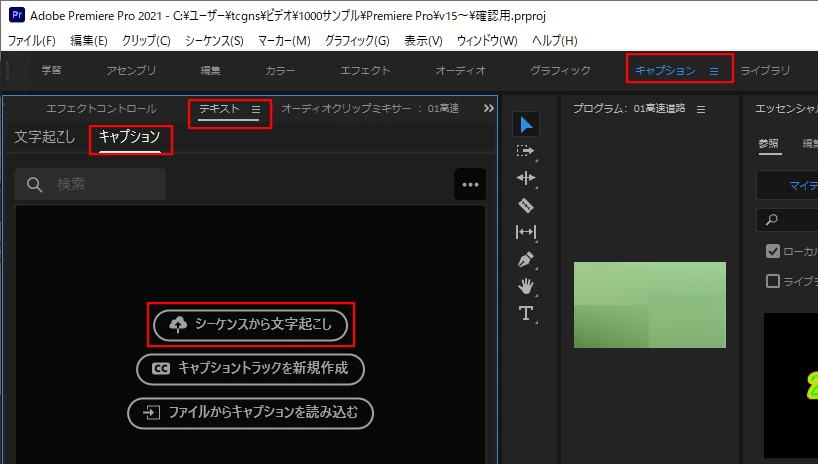Click ファイルからキャプションを読み込む button
Screen dimensions: 818x464
tap(250, 413)
